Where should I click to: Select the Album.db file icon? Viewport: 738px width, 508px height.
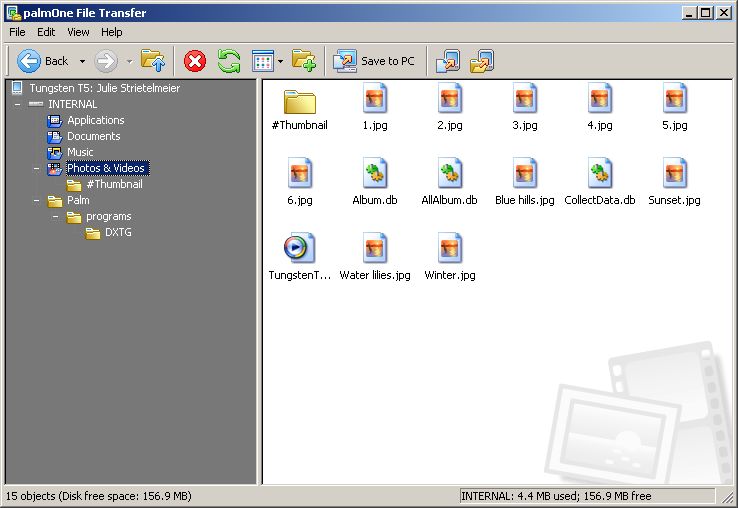pyautogui.click(x=375, y=174)
